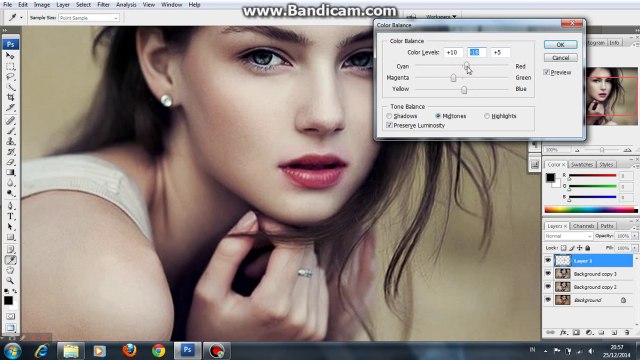The width and height of the screenshot is (640, 360).
Task: Switch to the Paths tab
Action: tap(607, 226)
